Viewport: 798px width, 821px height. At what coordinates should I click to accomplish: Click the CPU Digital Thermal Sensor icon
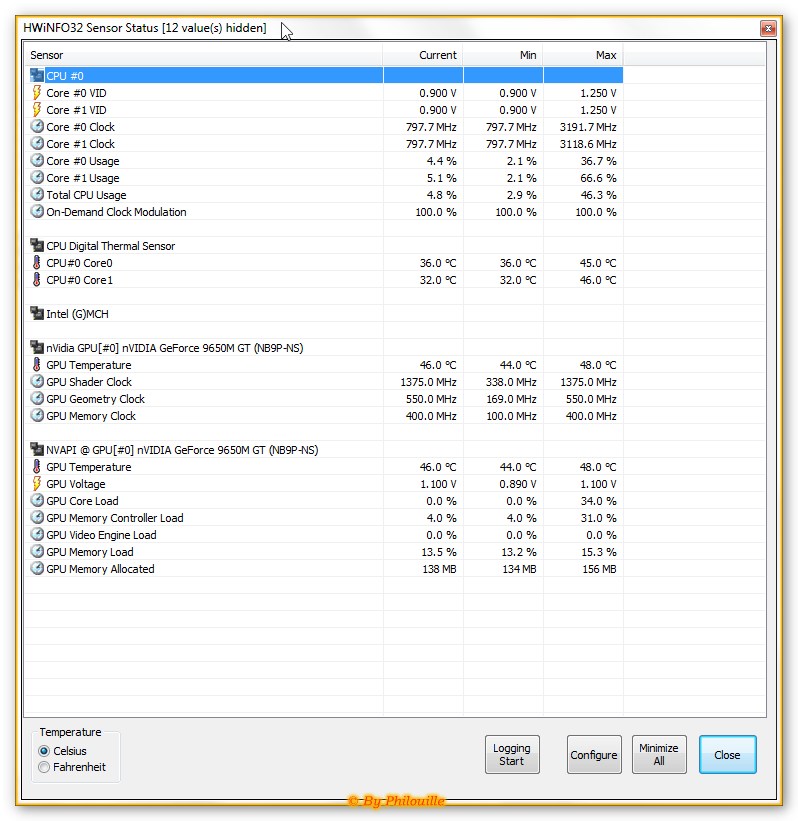pos(37,246)
